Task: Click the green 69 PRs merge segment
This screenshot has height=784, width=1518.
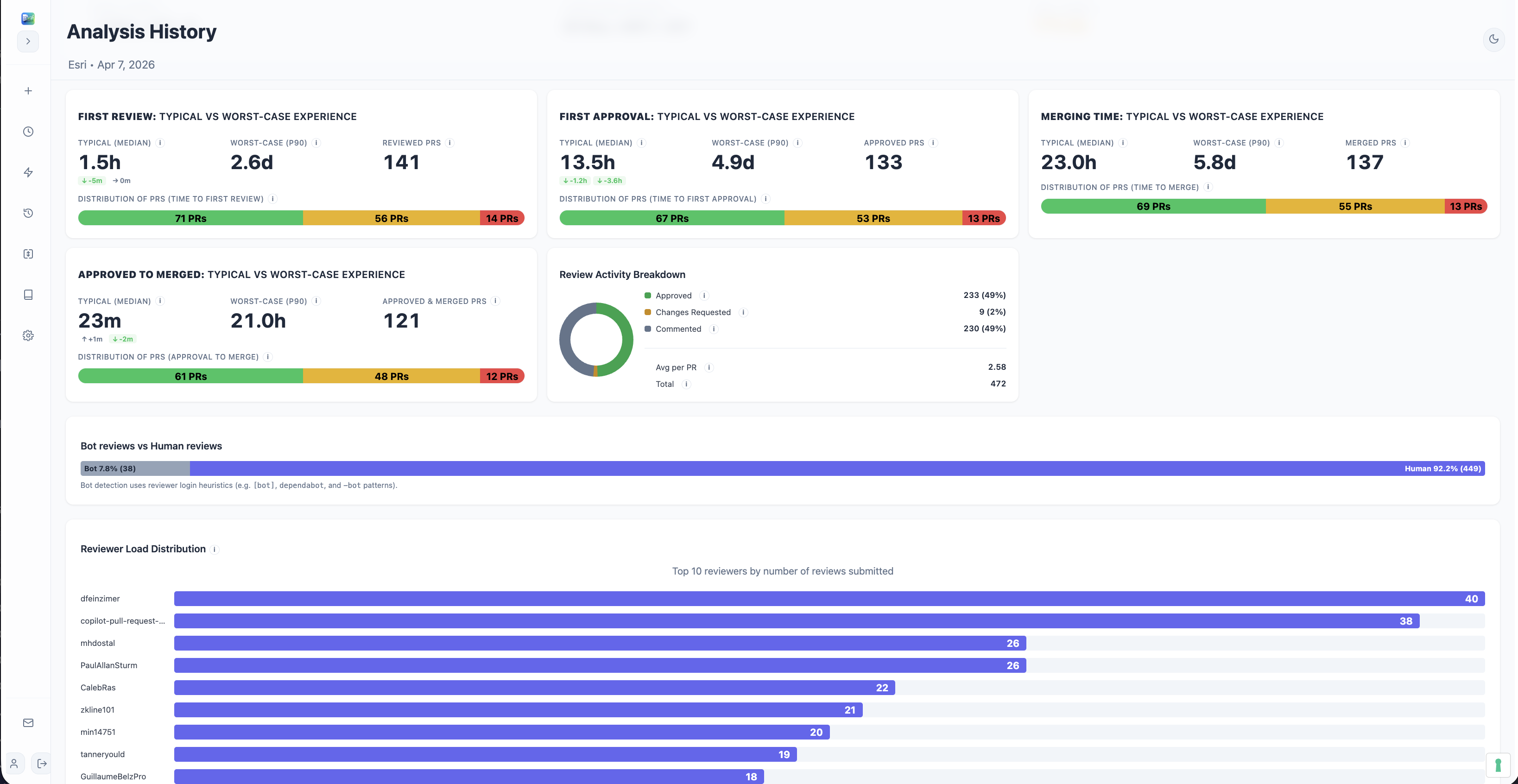Action: (x=1153, y=206)
